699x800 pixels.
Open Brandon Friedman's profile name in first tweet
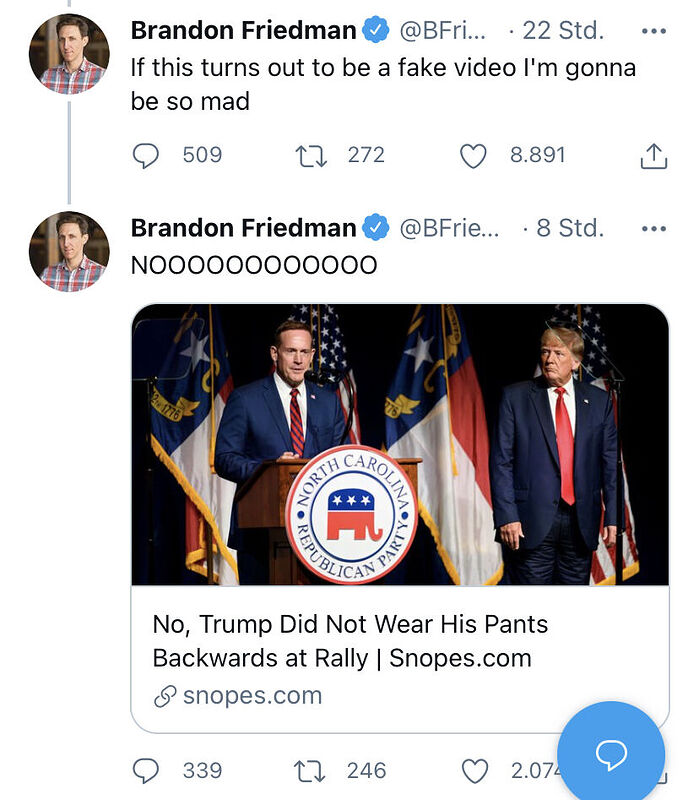pyautogui.click(x=243, y=31)
